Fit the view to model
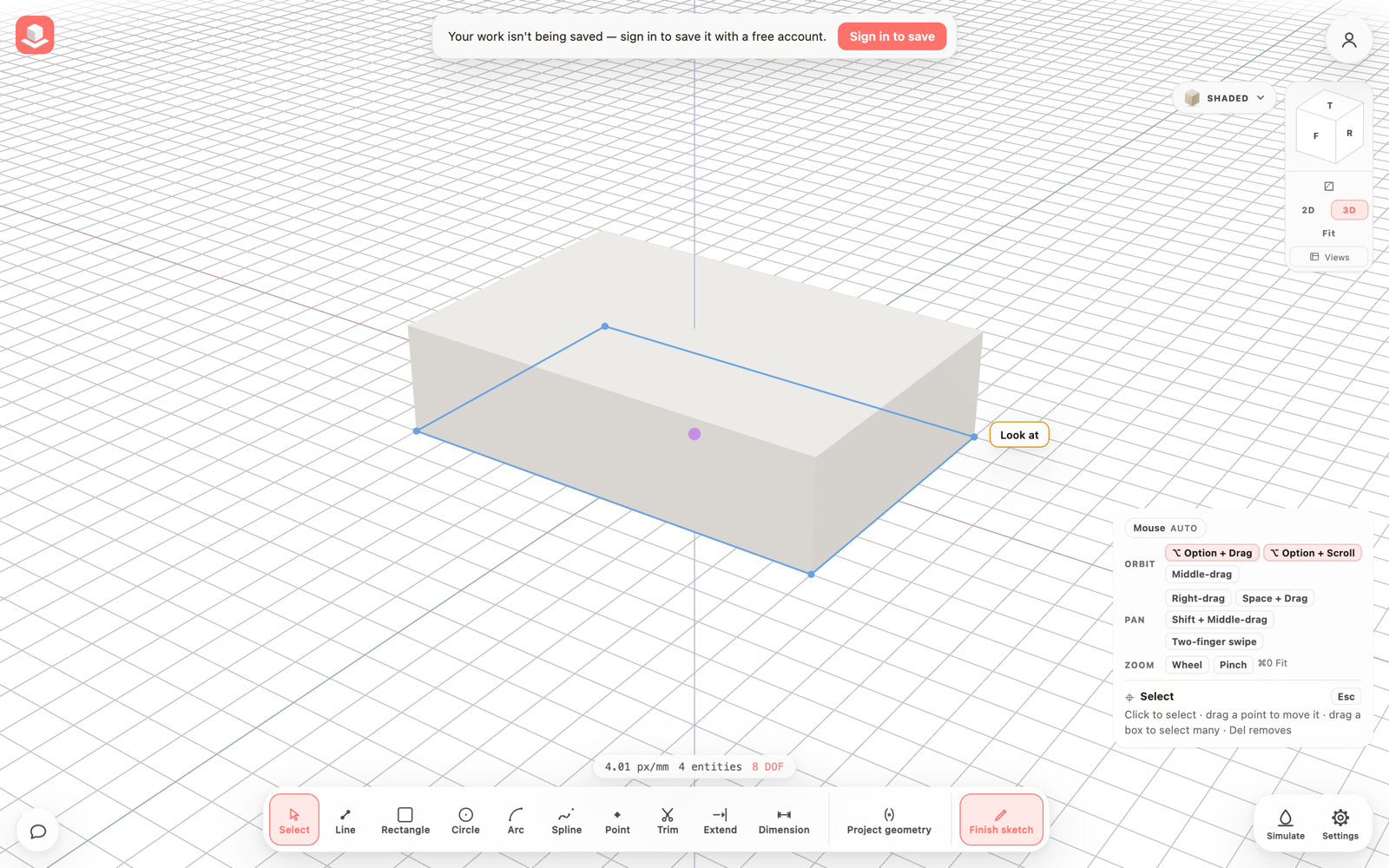 click(x=1328, y=233)
